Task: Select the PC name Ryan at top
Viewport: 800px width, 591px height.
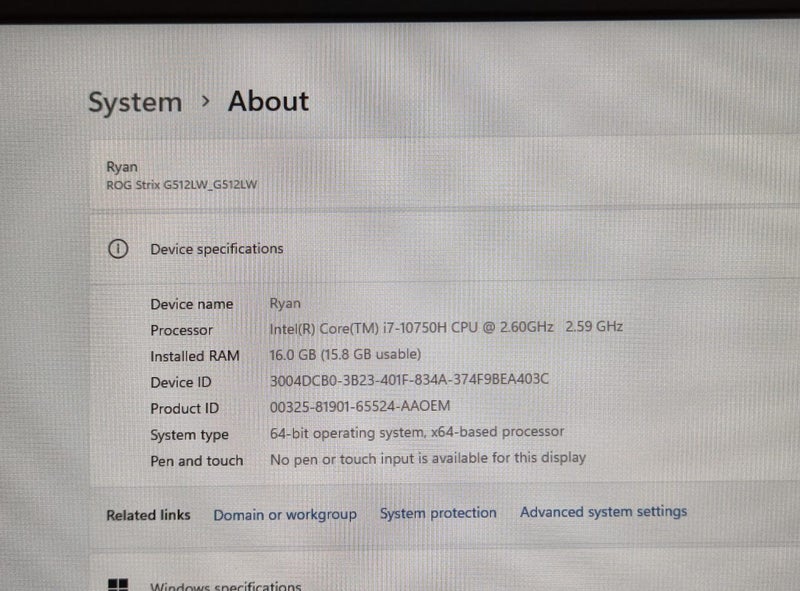Action: (122, 167)
